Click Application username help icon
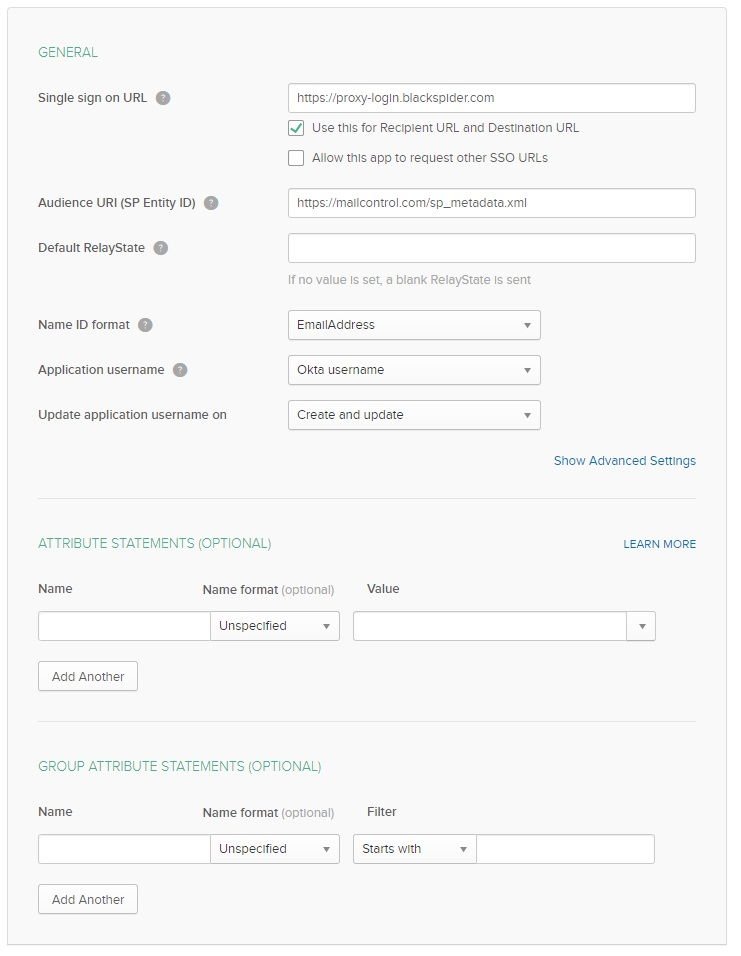Screen dimensions: 741x956 (x=180, y=370)
